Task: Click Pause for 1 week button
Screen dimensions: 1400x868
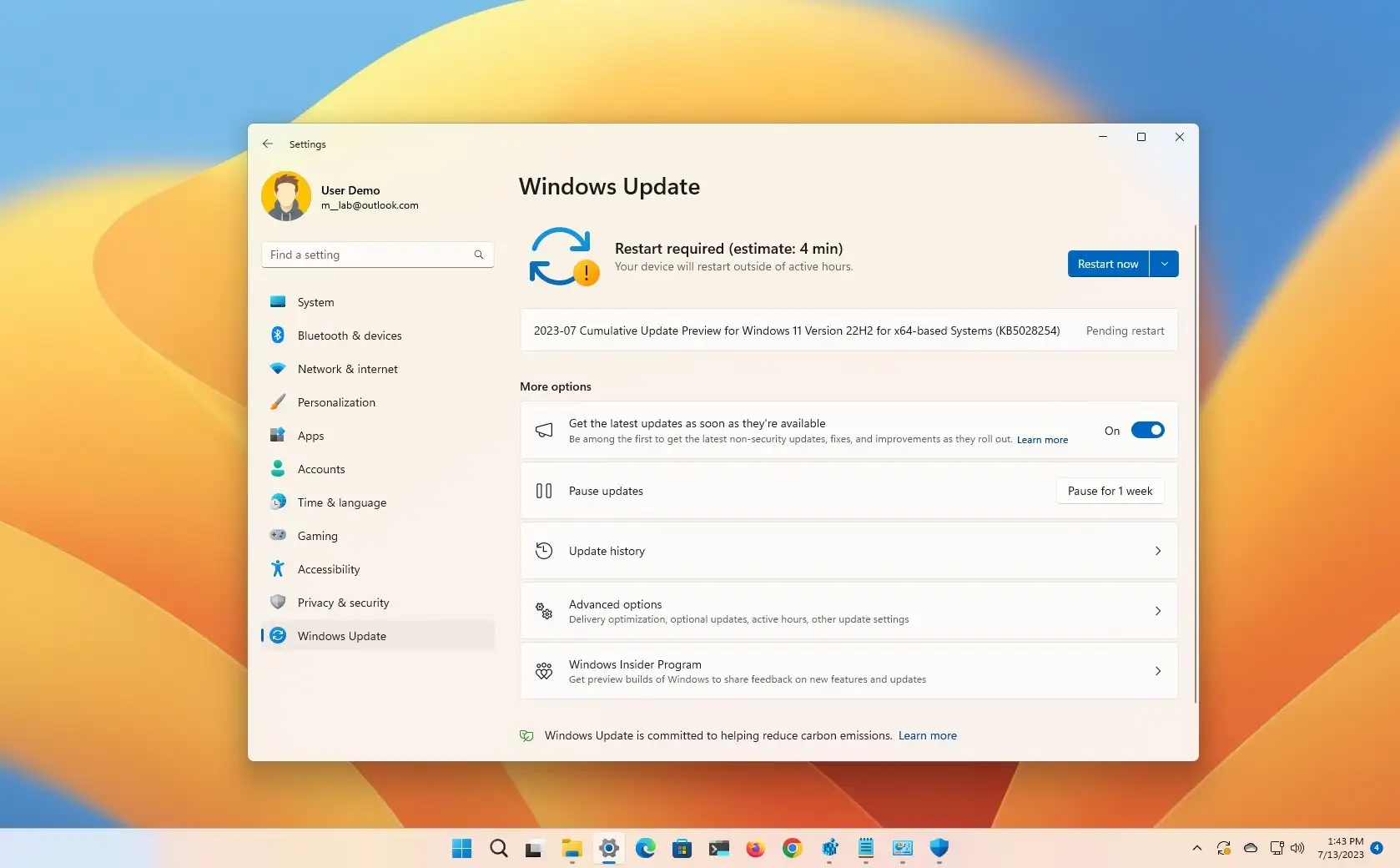Action: pyautogui.click(x=1110, y=491)
